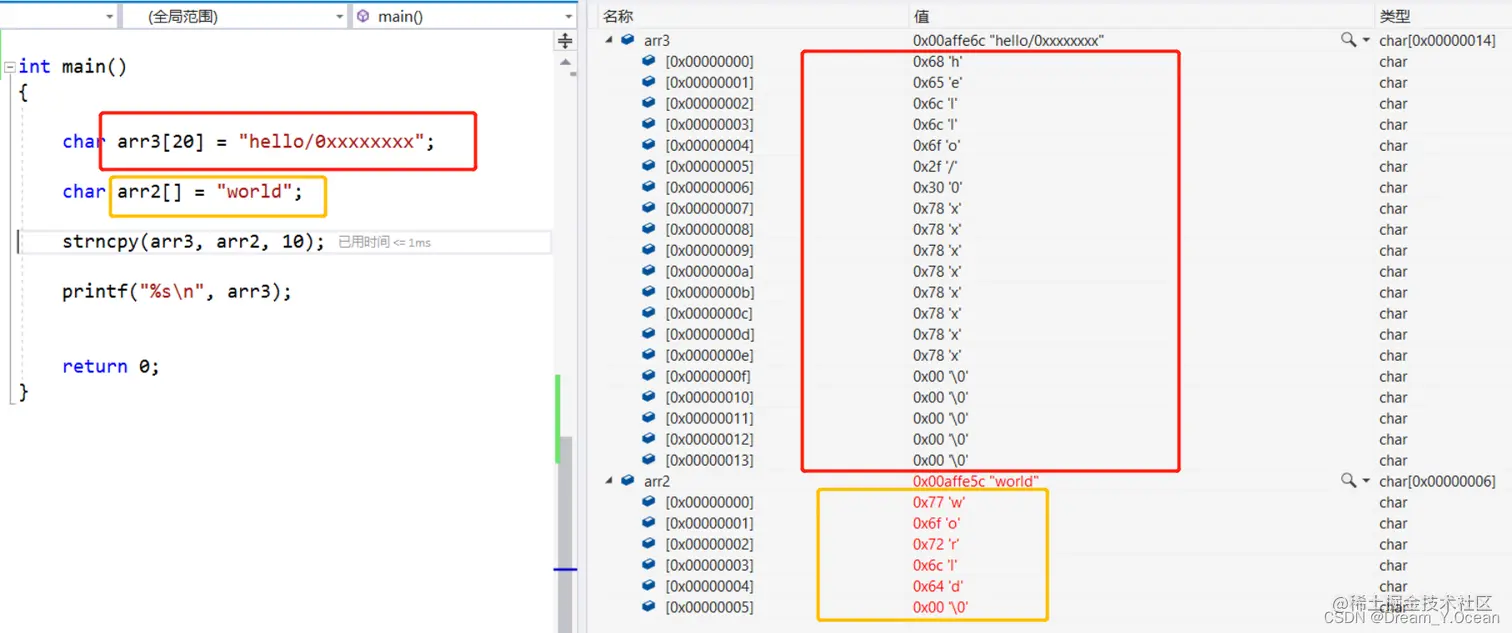Click the magnifier visualizer icon on arr3 row

[1349, 40]
